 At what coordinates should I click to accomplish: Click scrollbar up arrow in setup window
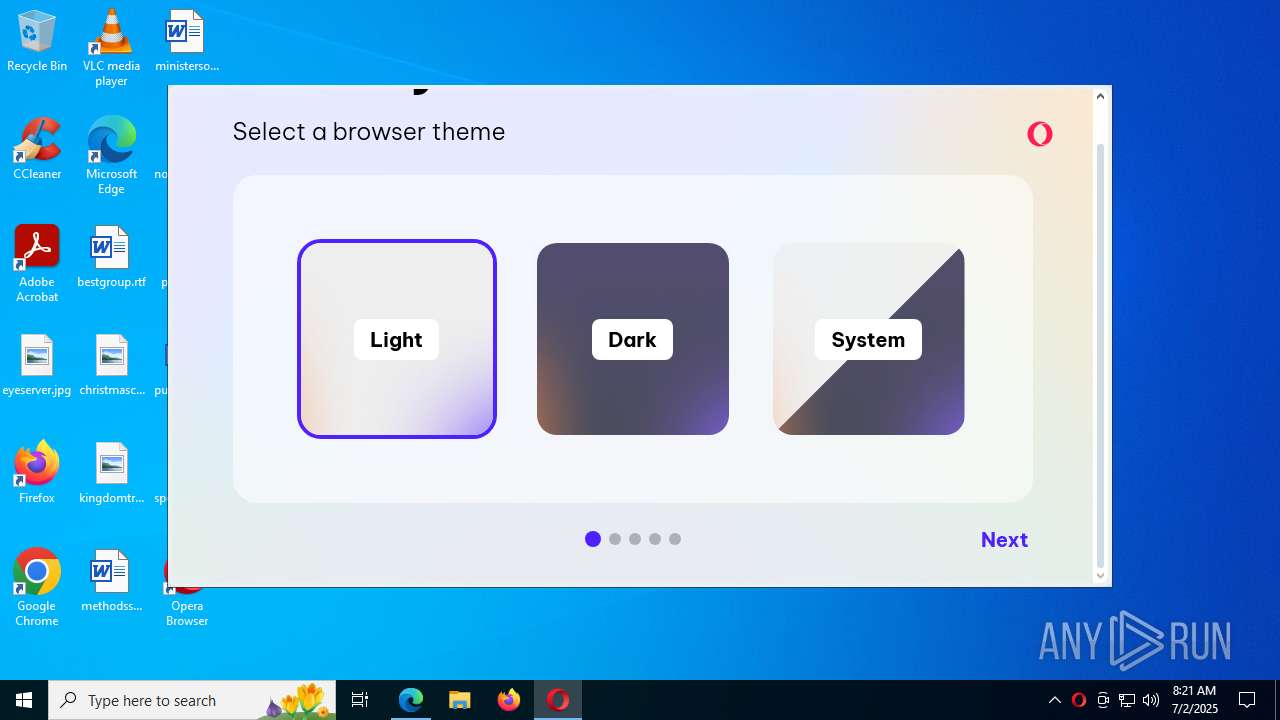pyautogui.click(x=1100, y=96)
